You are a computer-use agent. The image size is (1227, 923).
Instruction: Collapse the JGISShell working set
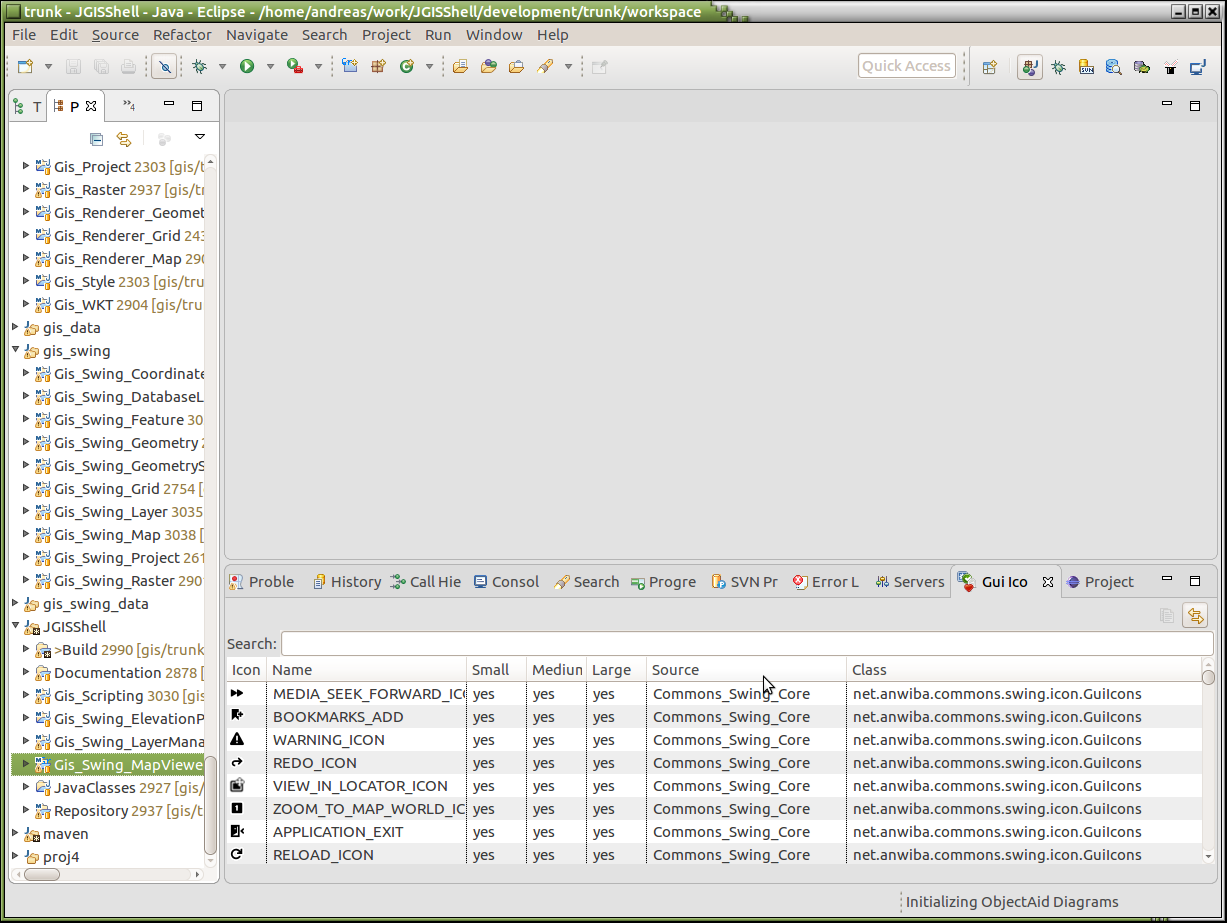coord(16,627)
